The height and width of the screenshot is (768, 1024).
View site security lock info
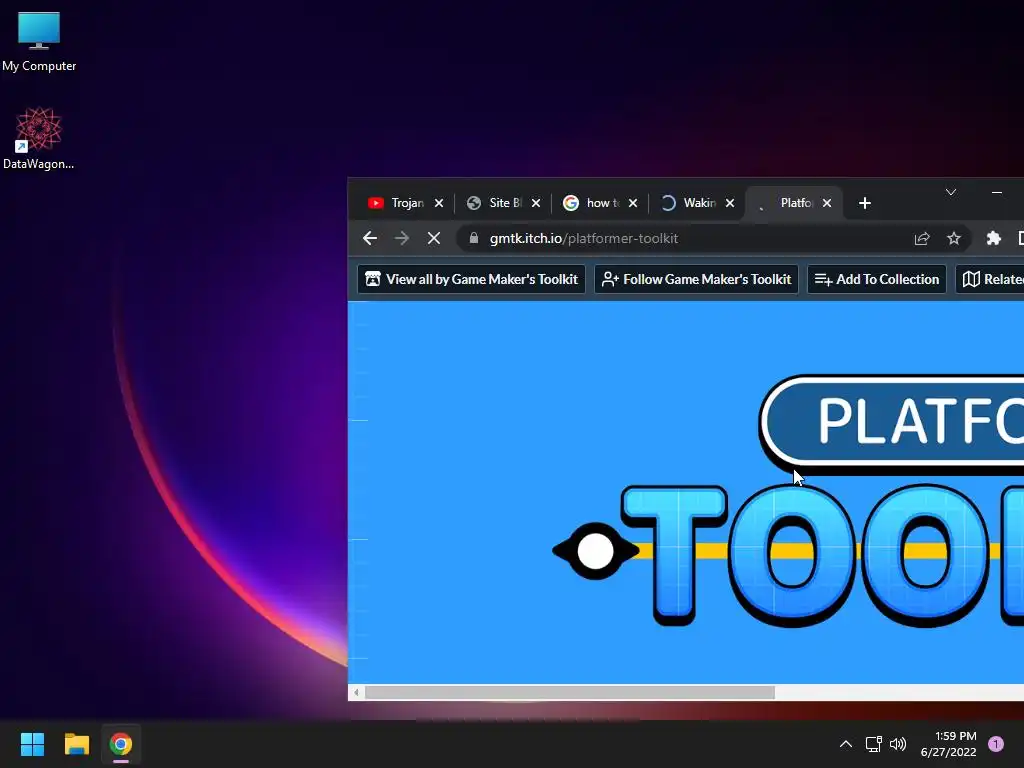pos(474,238)
